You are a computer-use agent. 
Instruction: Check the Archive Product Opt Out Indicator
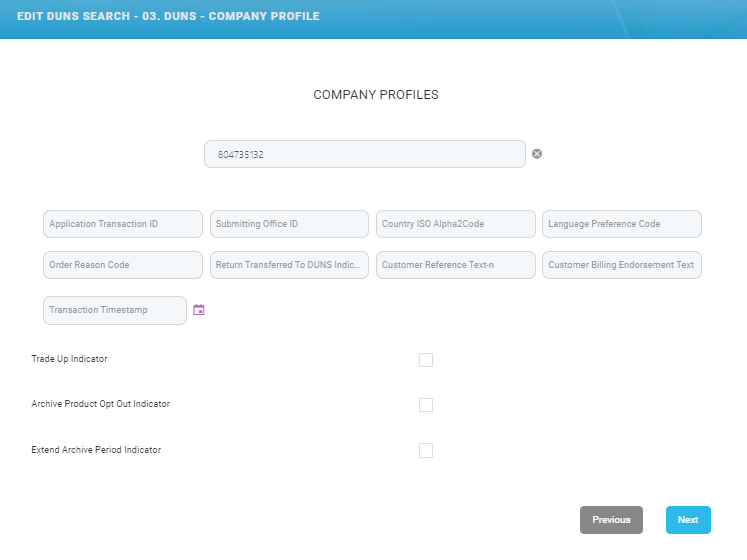click(x=426, y=405)
